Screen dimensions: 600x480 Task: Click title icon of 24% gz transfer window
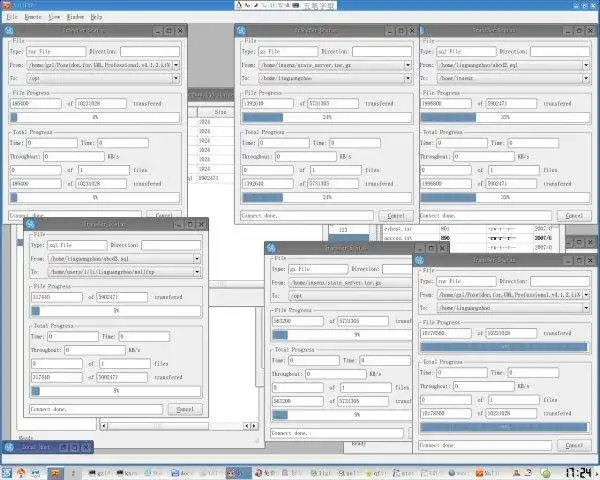pos(241,30)
